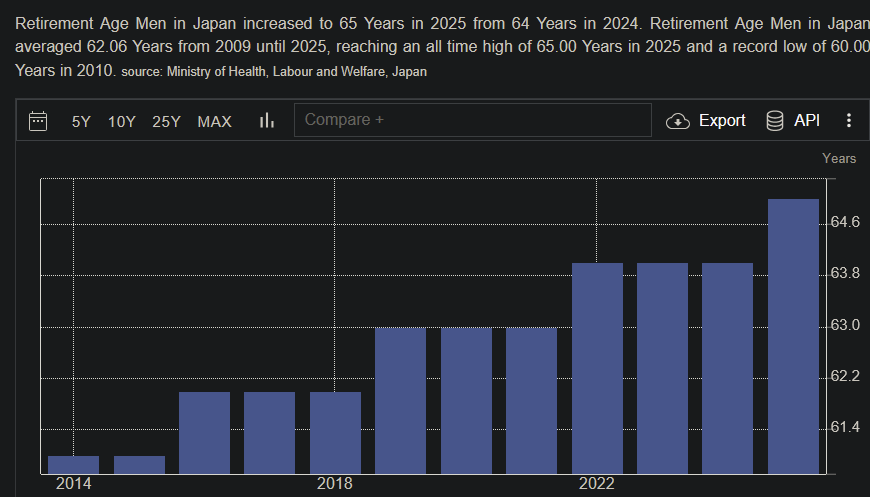Select the MAX time range

tap(214, 121)
